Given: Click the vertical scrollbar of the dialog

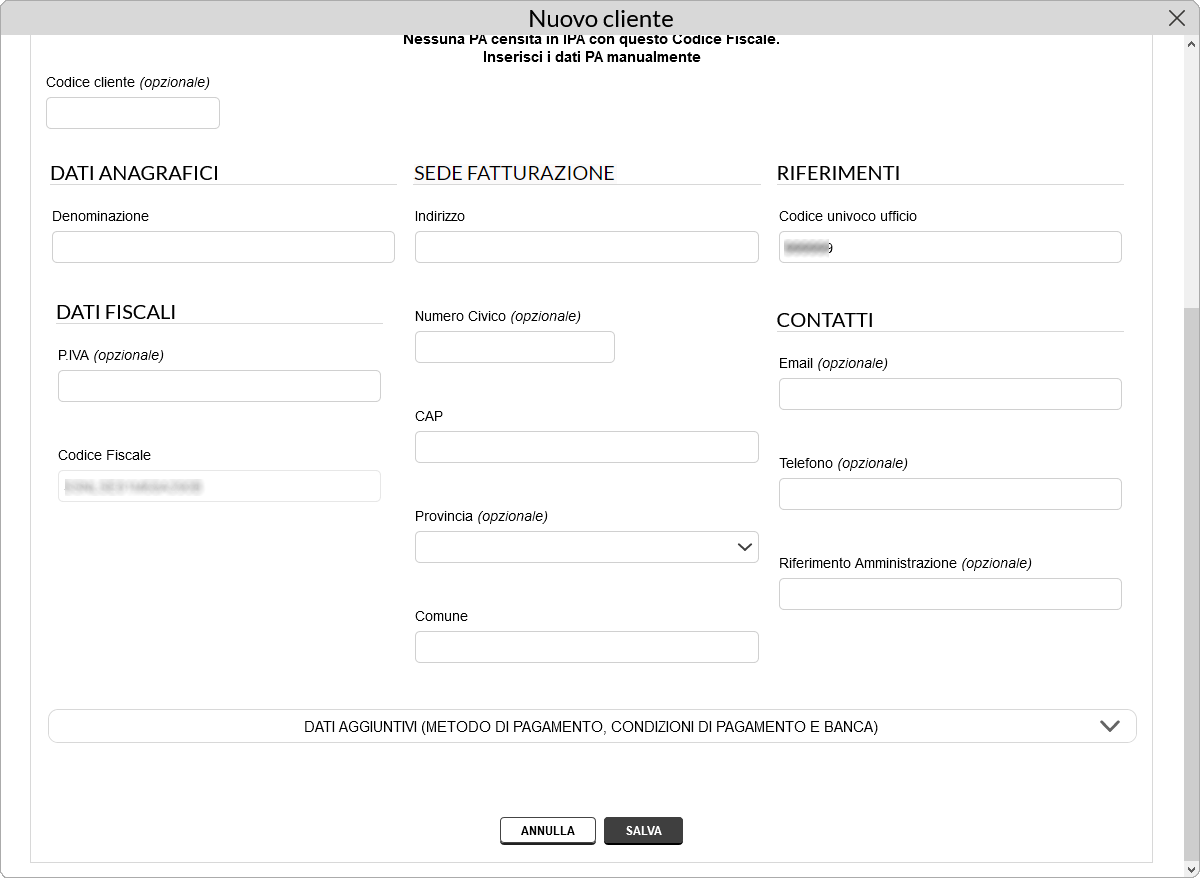Looking at the screenshot, I should pos(1191,582).
